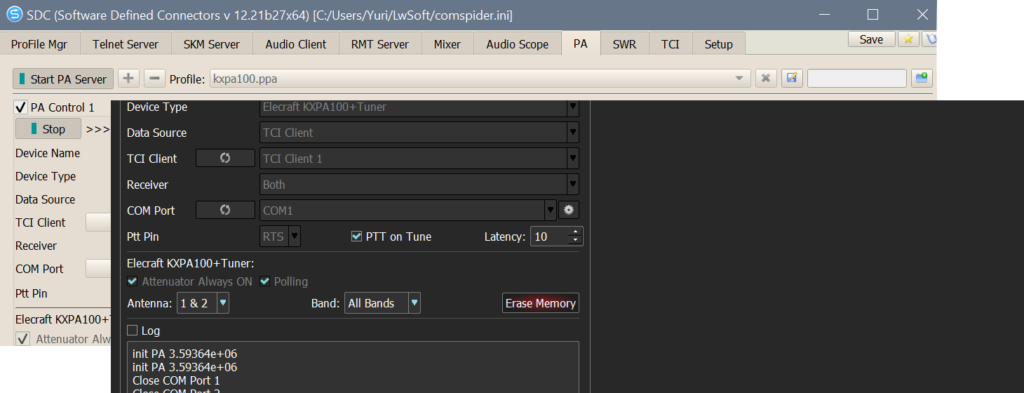Click the Save button
Image resolution: width=1024 pixels, height=393 pixels.
[x=871, y=39]
